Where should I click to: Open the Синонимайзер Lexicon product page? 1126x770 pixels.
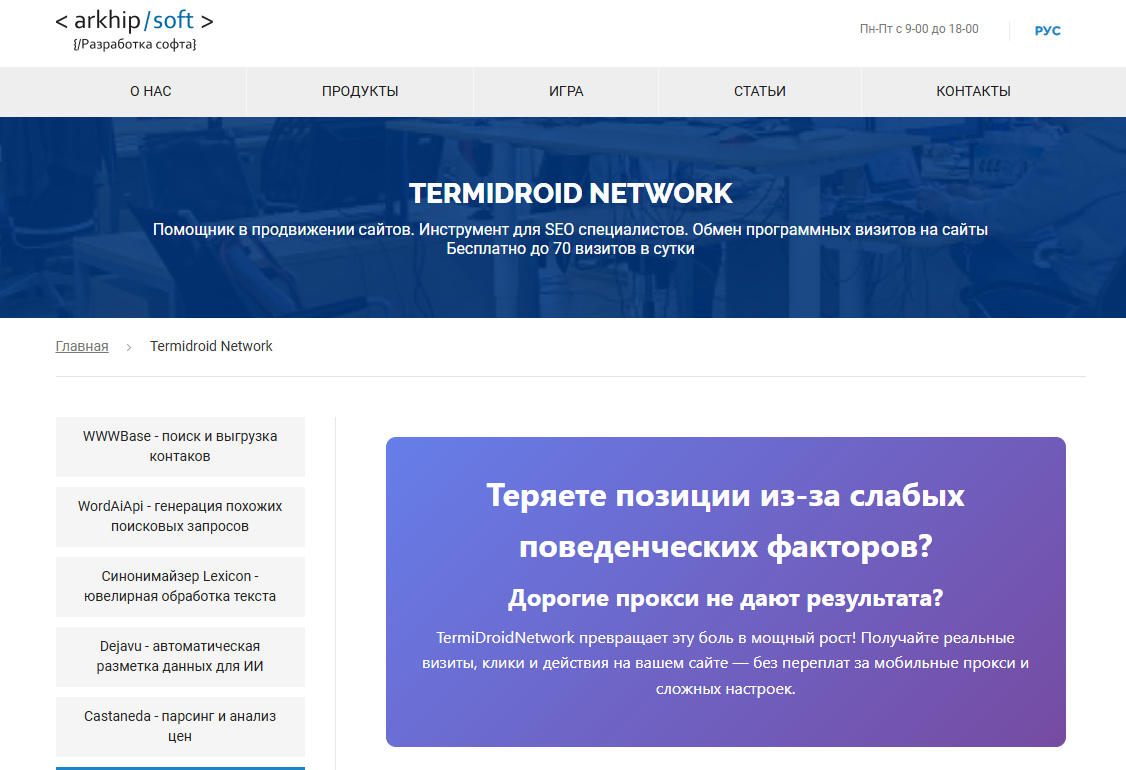(x=180, y=586)
